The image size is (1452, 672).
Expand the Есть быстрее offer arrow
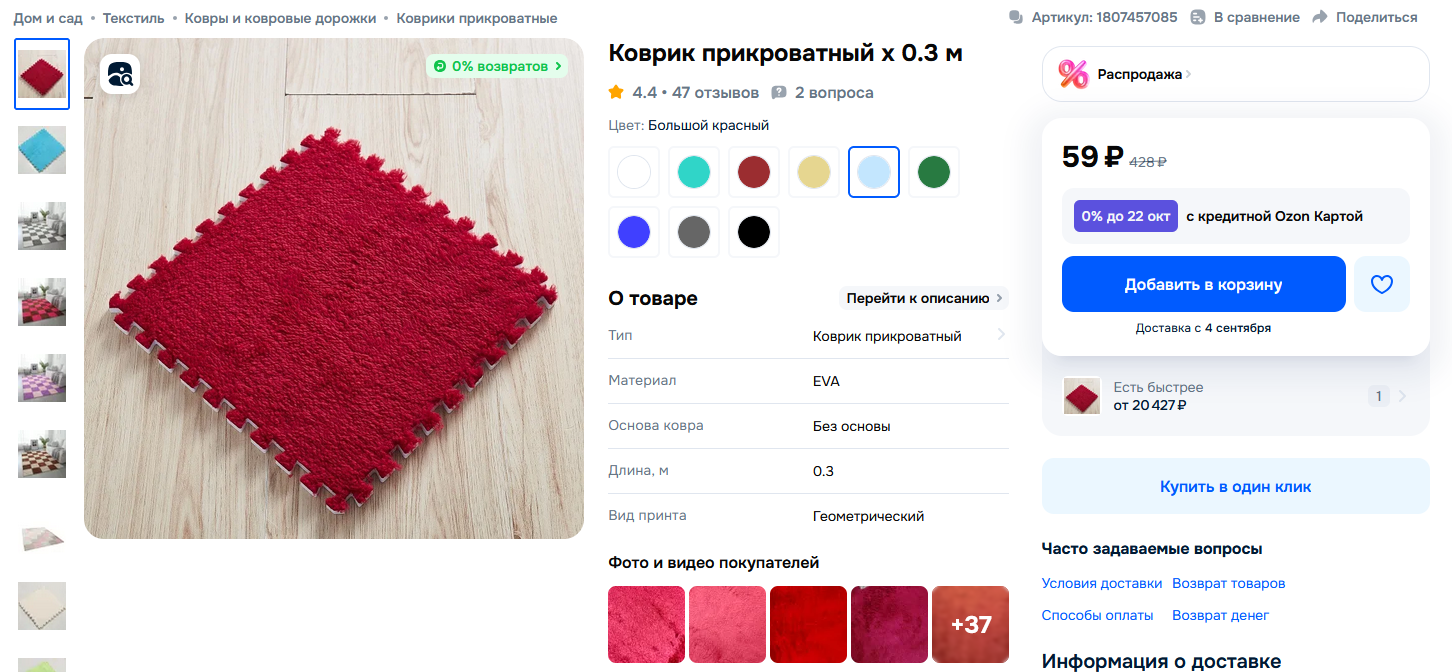tap(1401, 396)
